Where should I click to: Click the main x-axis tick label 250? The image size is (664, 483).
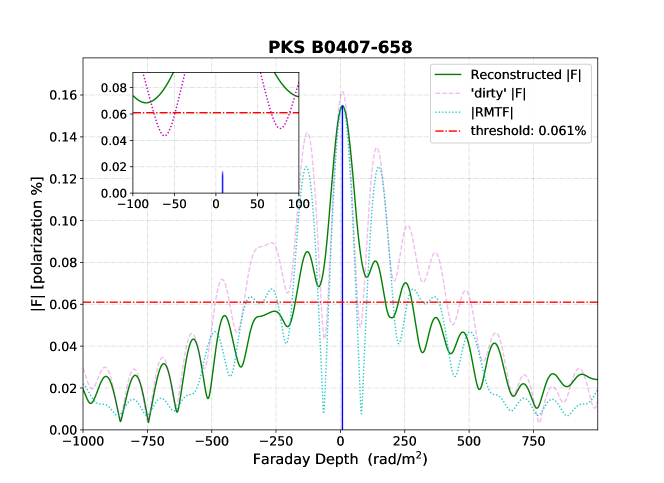tap(404, 442)
